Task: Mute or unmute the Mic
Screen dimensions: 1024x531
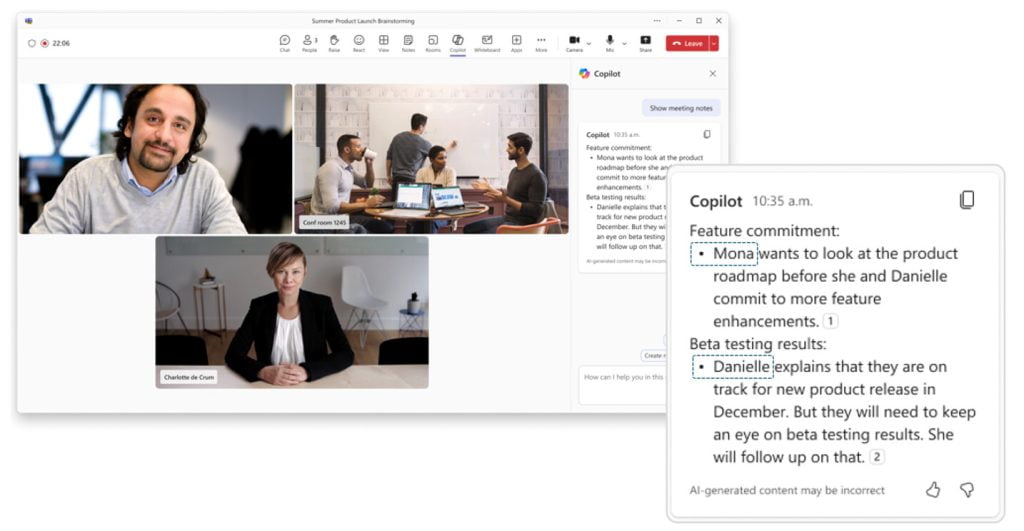Action: pyautogui.click(x=610, y=42)
